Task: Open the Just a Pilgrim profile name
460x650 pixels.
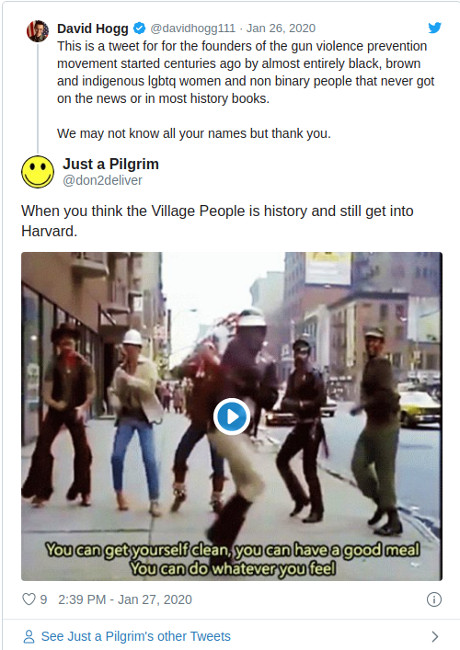Action: [x=111, y=164]
